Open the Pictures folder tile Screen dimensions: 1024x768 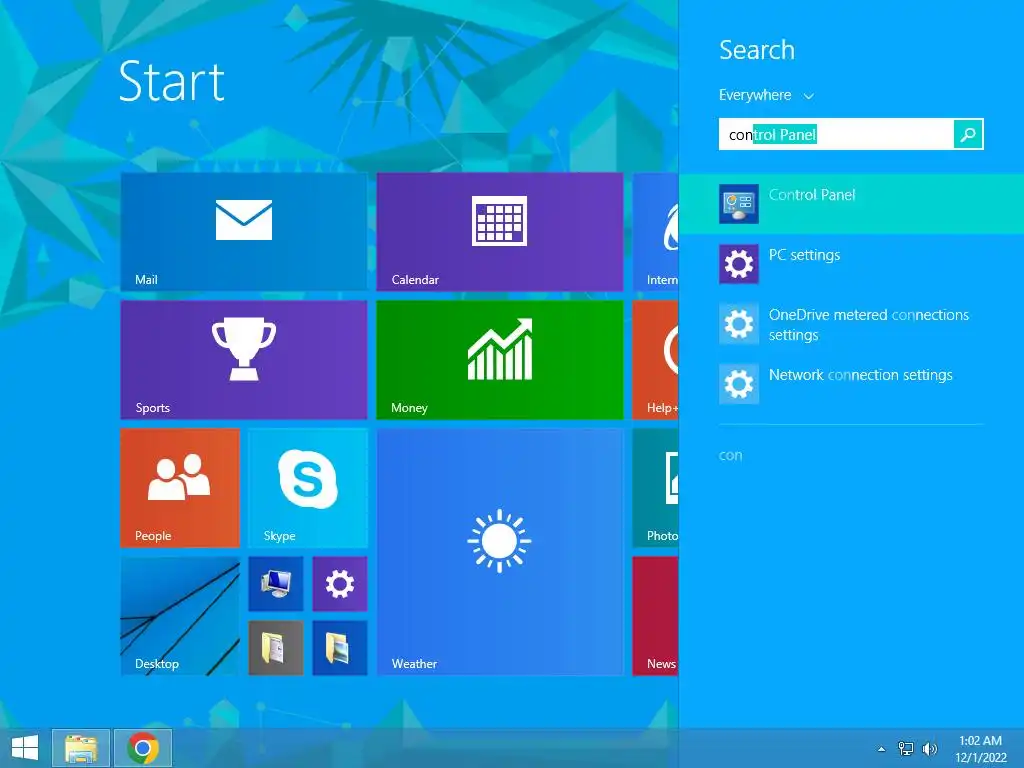tap(340, 647)
